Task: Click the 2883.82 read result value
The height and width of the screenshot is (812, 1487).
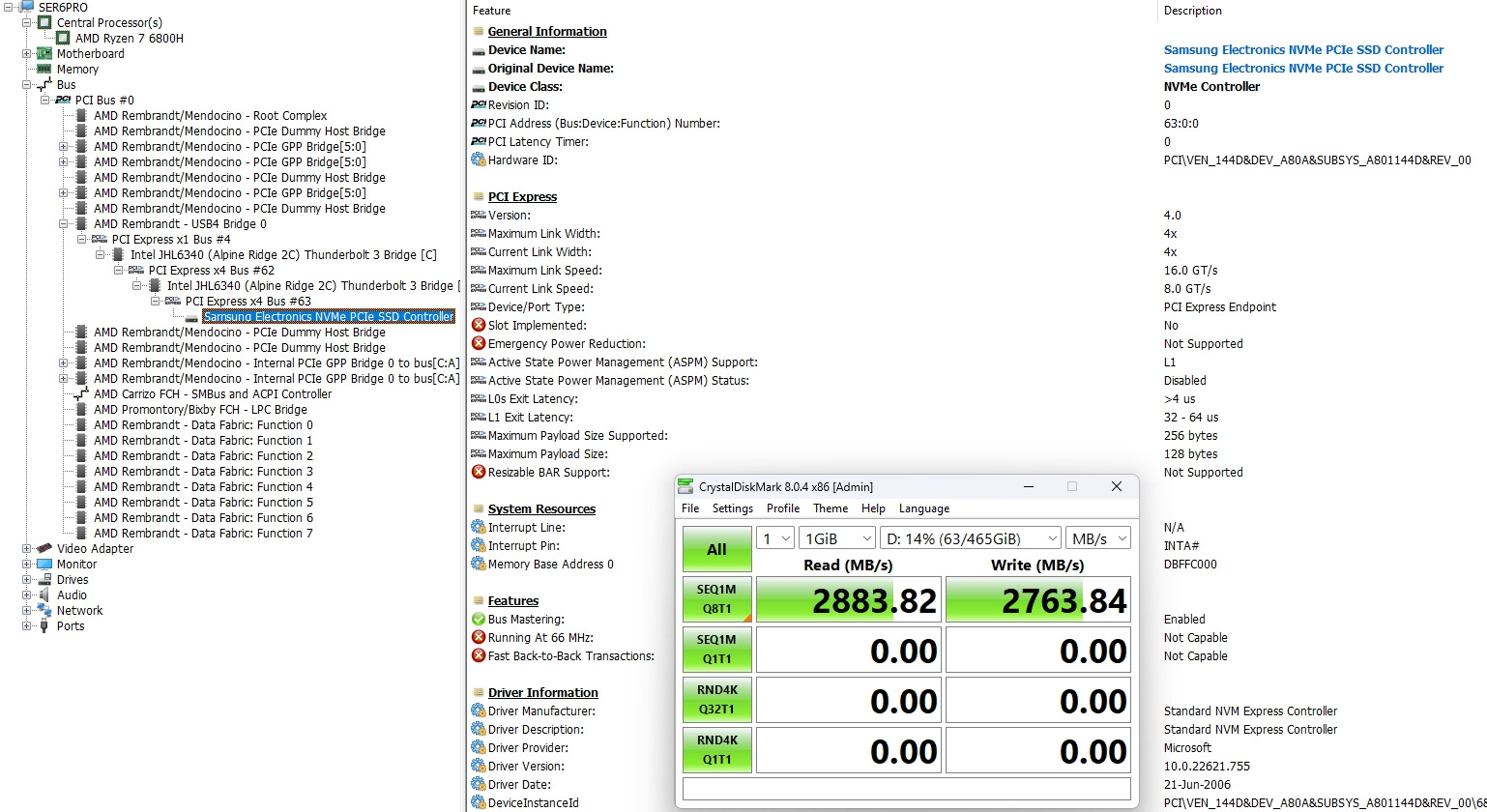Action: [x=848, y=599]
